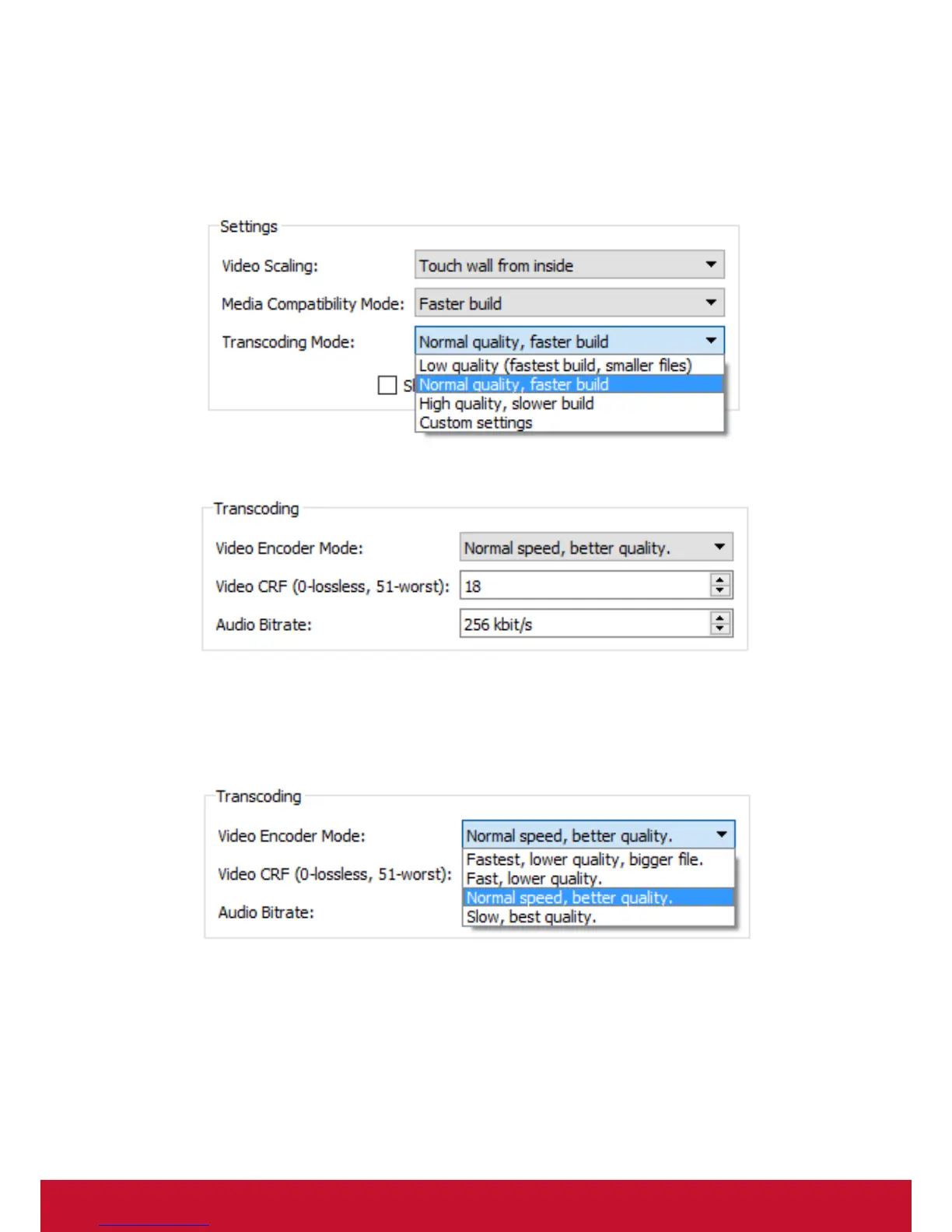Choose "Slow, best quality." encoder option
Screen dimensions: 952x1232
click(x=531, y=917)
